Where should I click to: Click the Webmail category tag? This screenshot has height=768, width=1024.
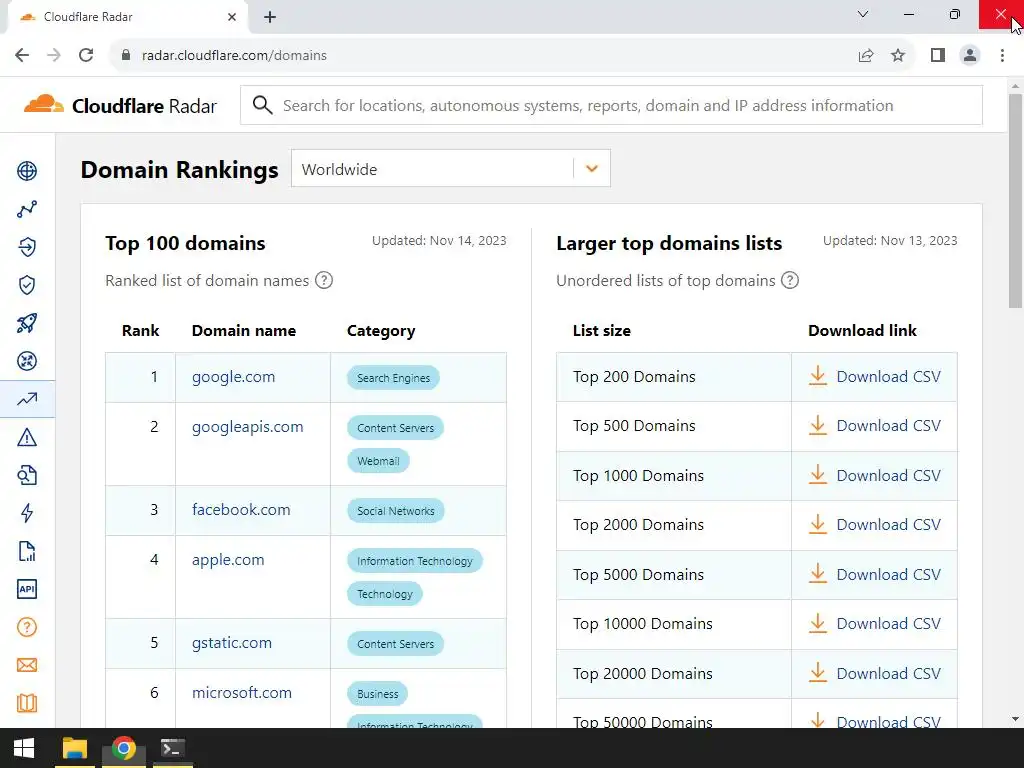pos(378,461)
